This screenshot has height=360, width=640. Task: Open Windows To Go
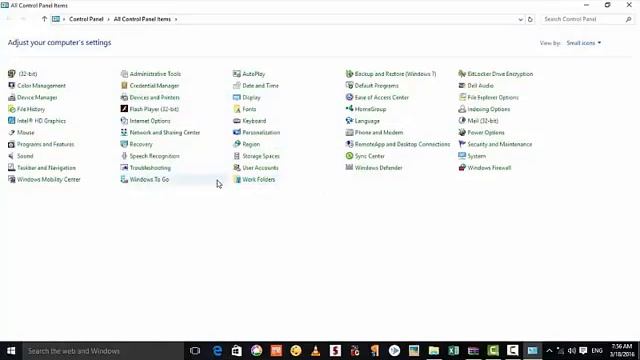[x=149, y=180]
